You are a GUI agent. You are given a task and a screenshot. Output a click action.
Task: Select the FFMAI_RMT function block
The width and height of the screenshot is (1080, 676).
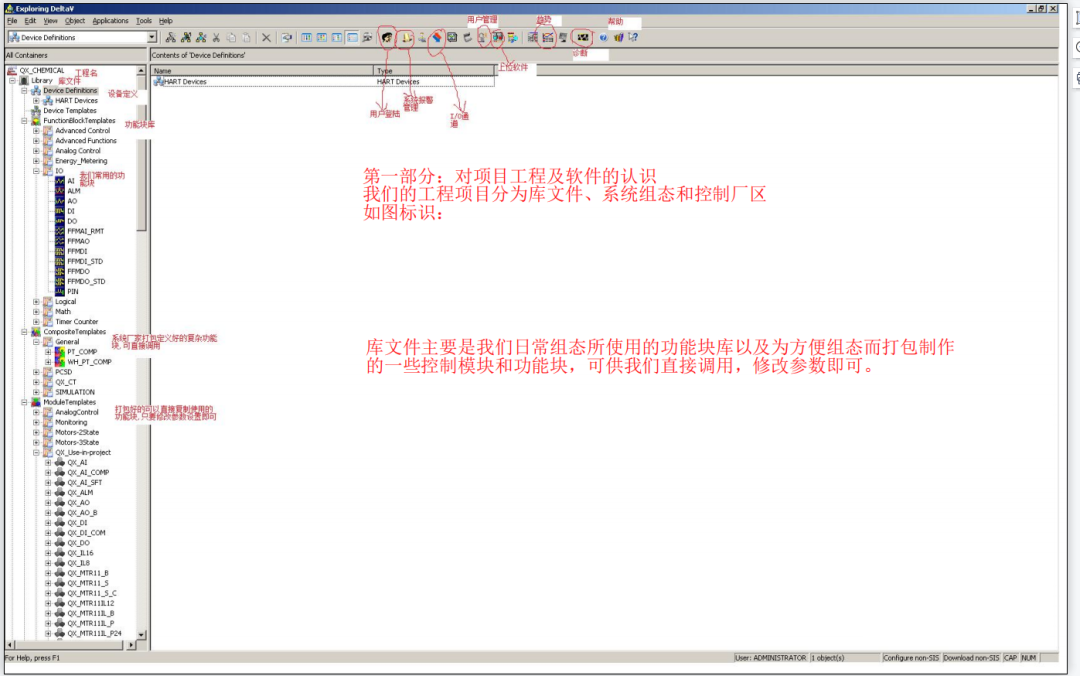[85, 231]
